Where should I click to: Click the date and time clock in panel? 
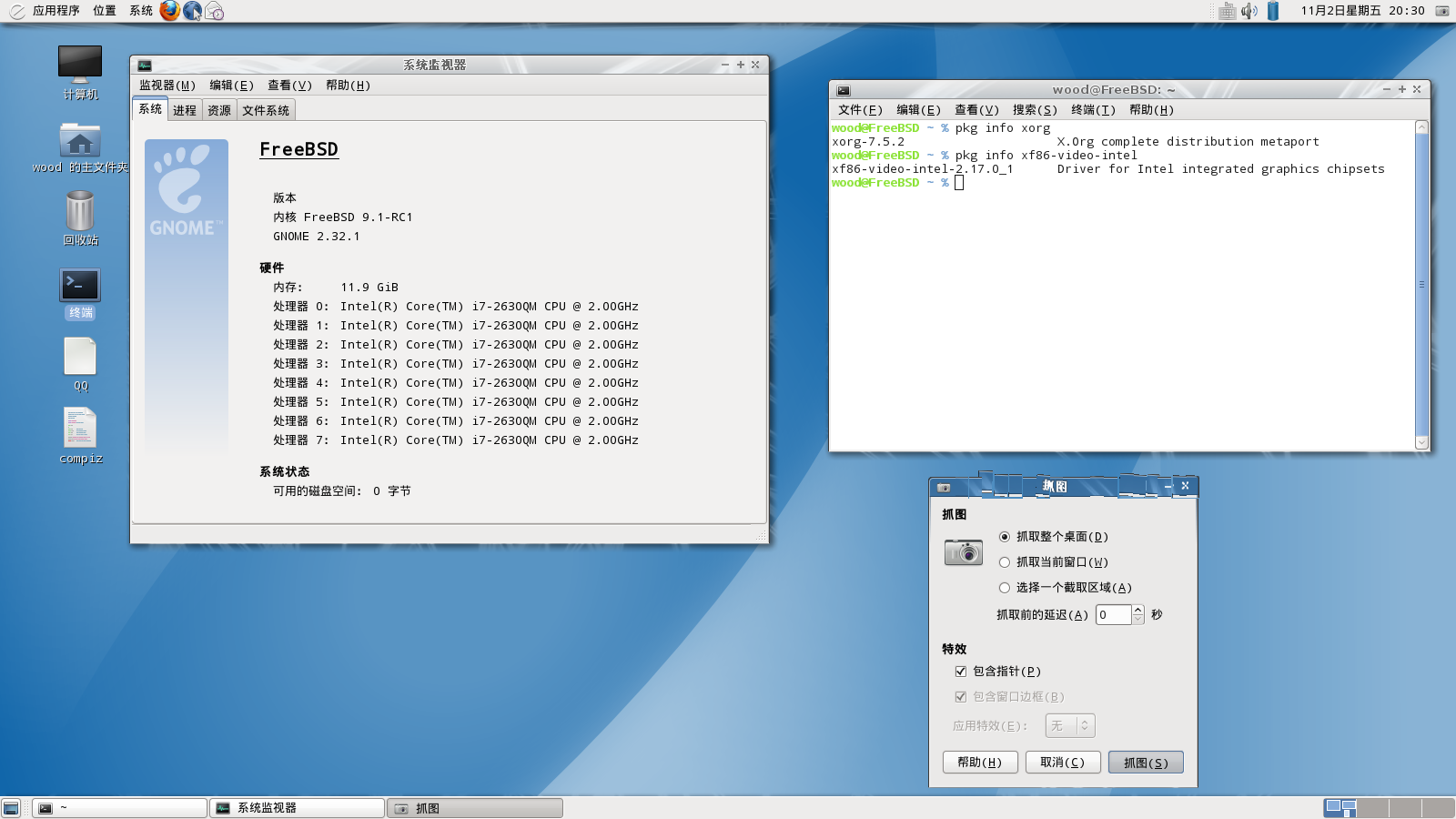(1362, 11)
